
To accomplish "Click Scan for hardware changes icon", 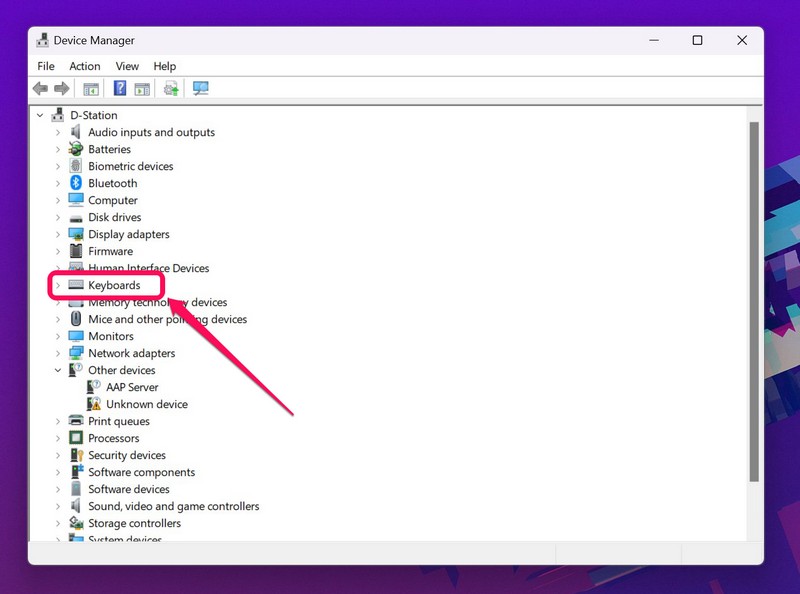I will [200, 89].
